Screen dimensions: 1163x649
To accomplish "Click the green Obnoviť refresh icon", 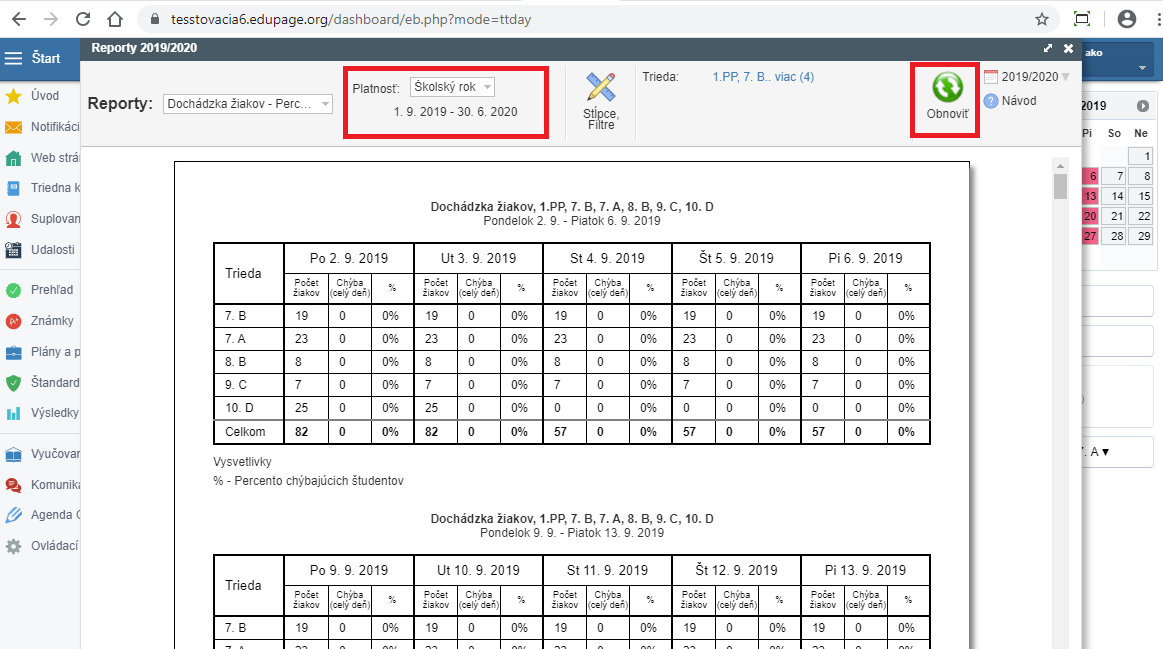I will 946,87.
